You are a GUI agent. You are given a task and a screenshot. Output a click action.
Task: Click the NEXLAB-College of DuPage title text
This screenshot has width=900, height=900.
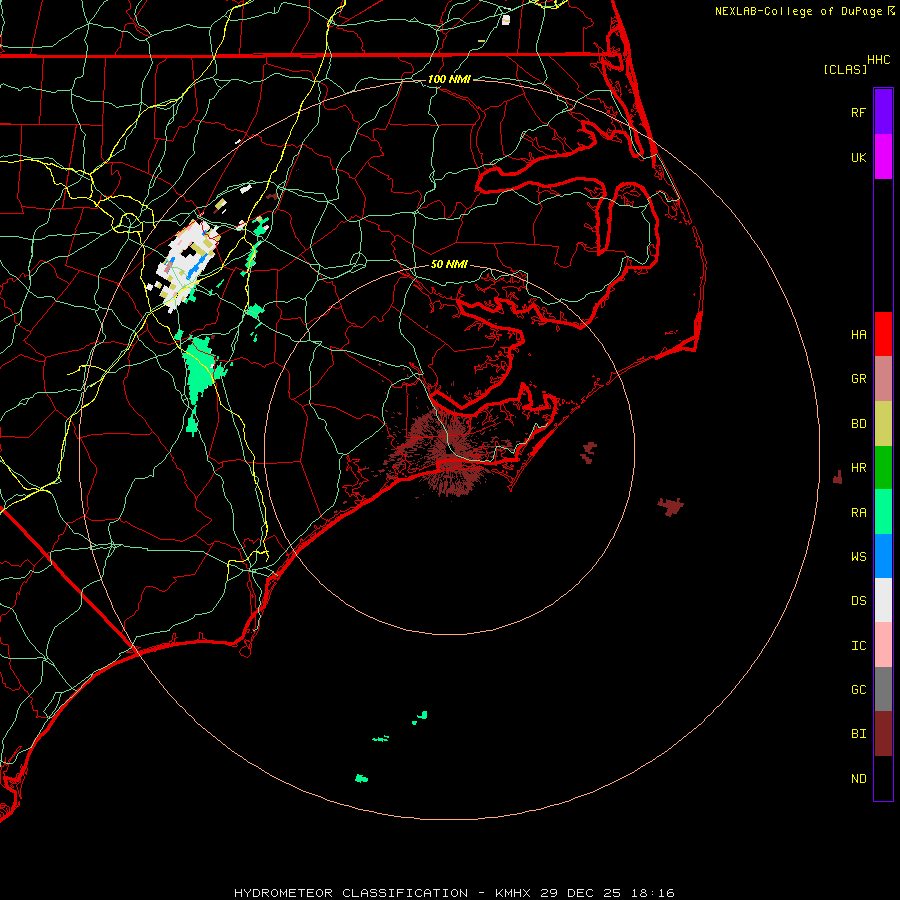tap(798, 11)
